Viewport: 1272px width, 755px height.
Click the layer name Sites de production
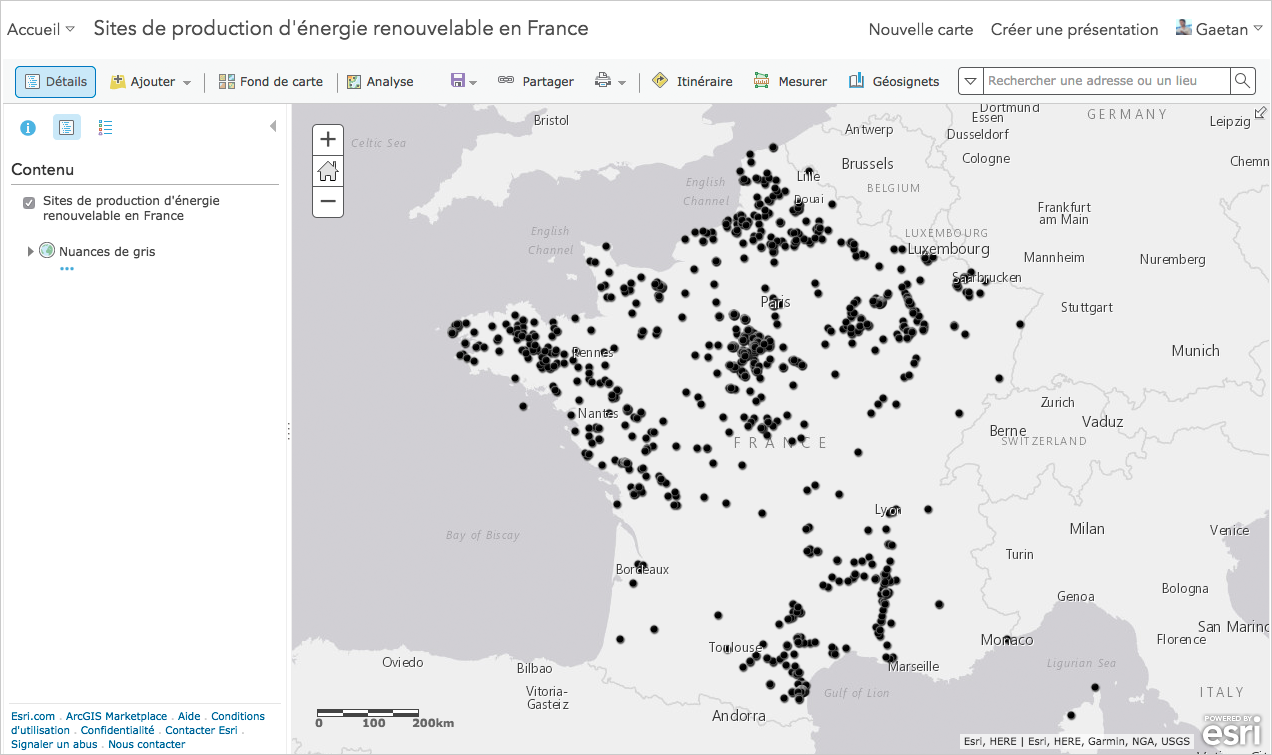click(x=131, y=208)
